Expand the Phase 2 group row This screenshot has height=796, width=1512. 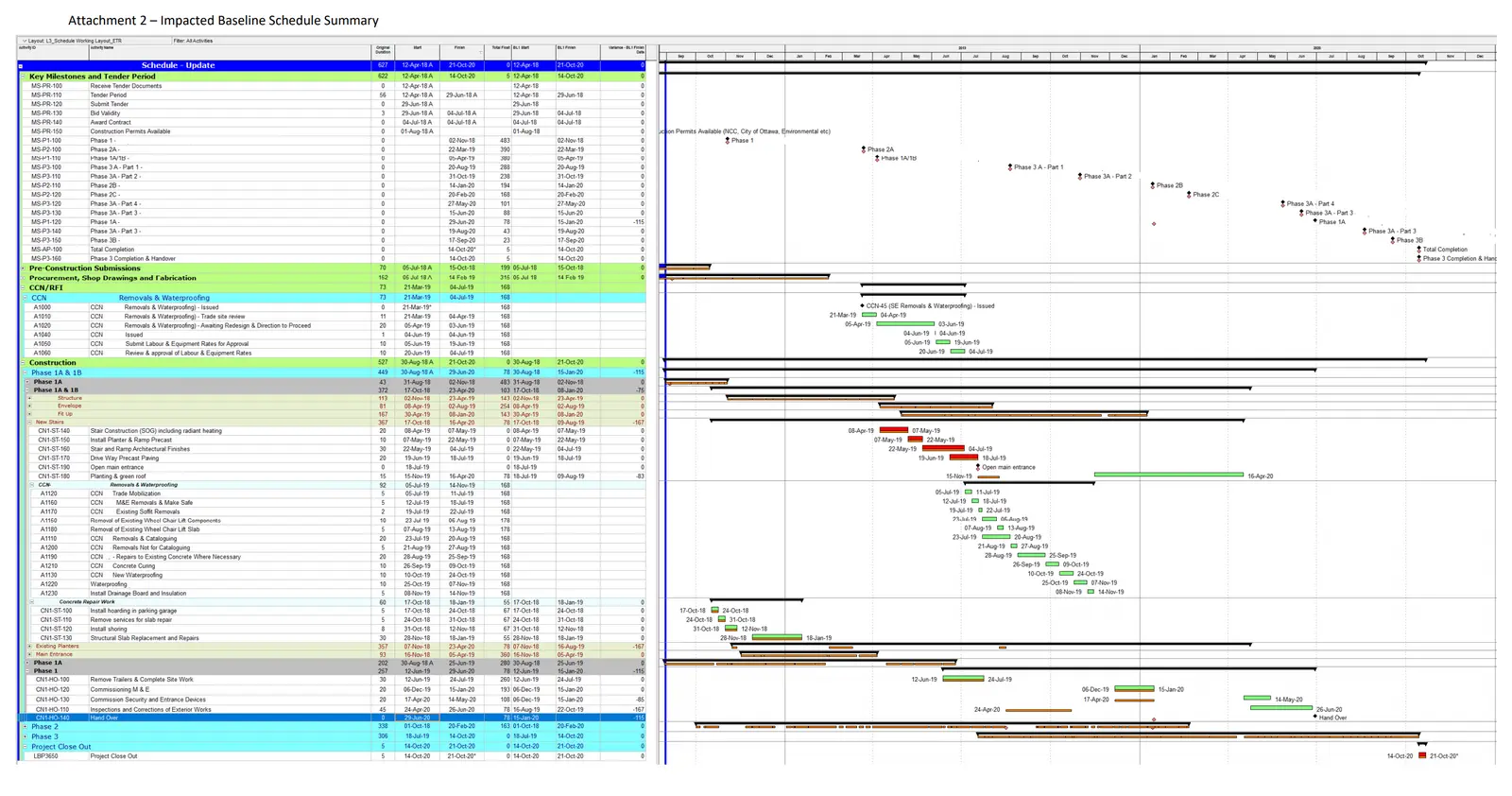[25, 727]
